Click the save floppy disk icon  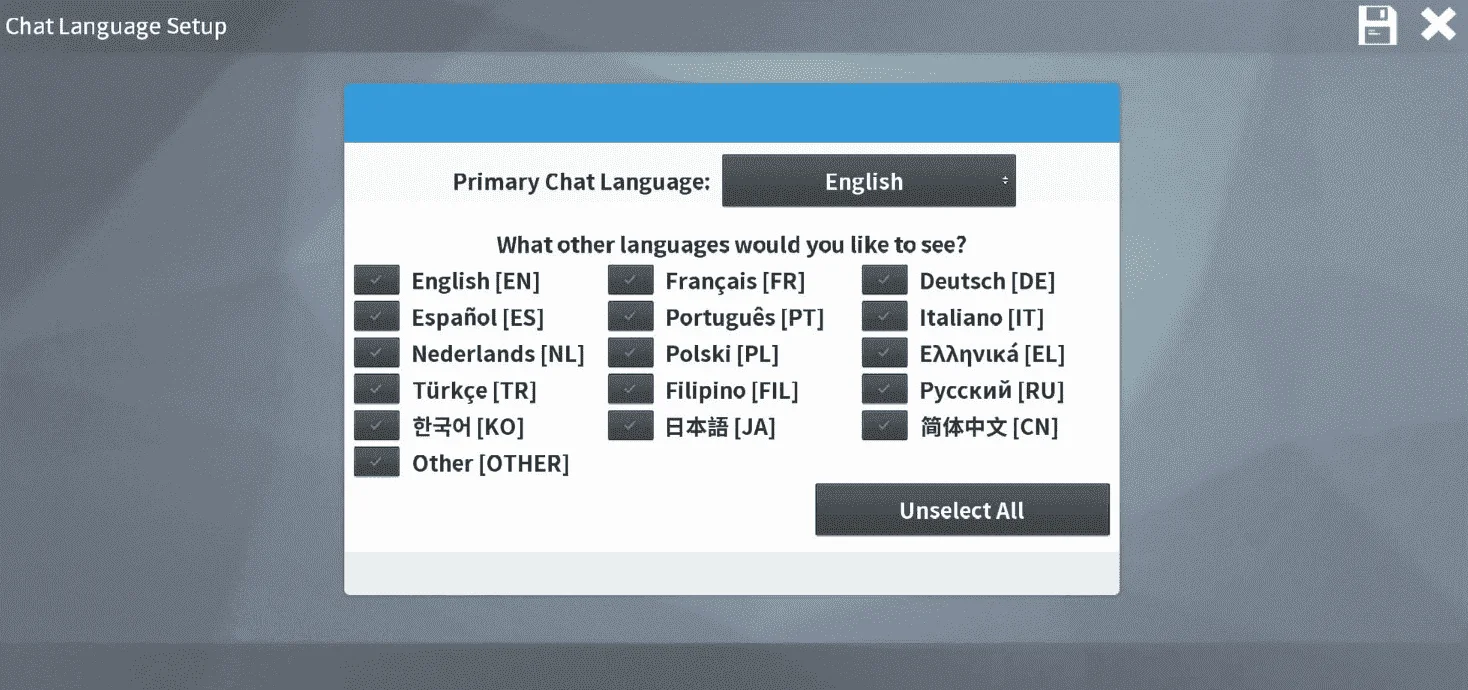coord(1377,25)
